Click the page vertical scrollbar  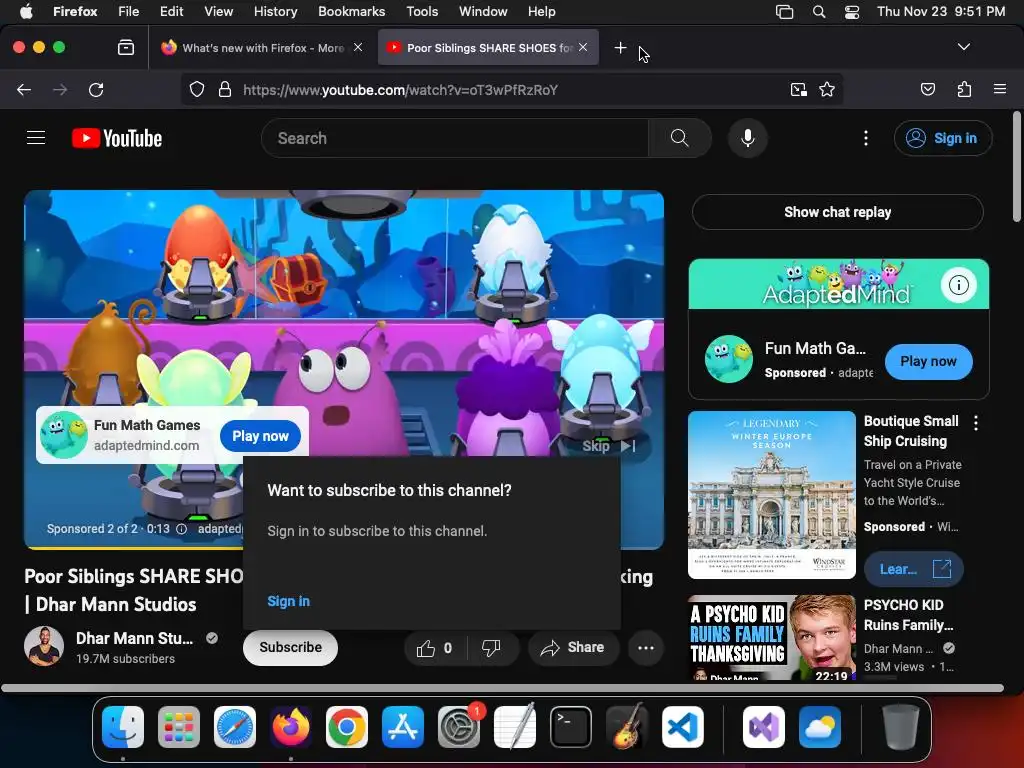click(x=1017, y=168)
